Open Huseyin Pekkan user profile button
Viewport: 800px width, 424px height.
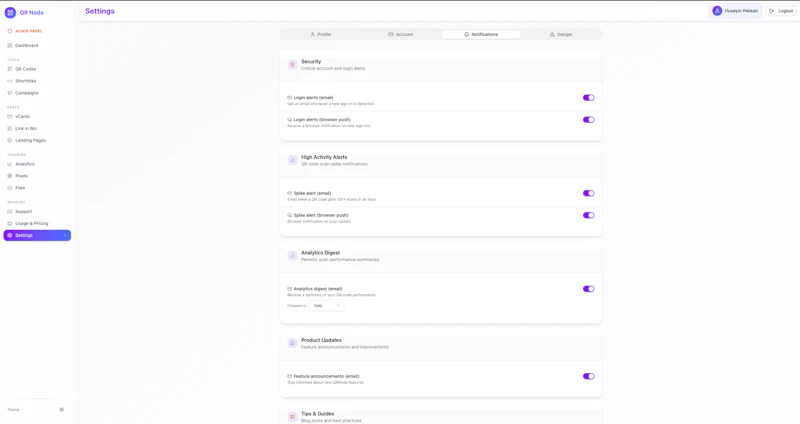point(735,11)
